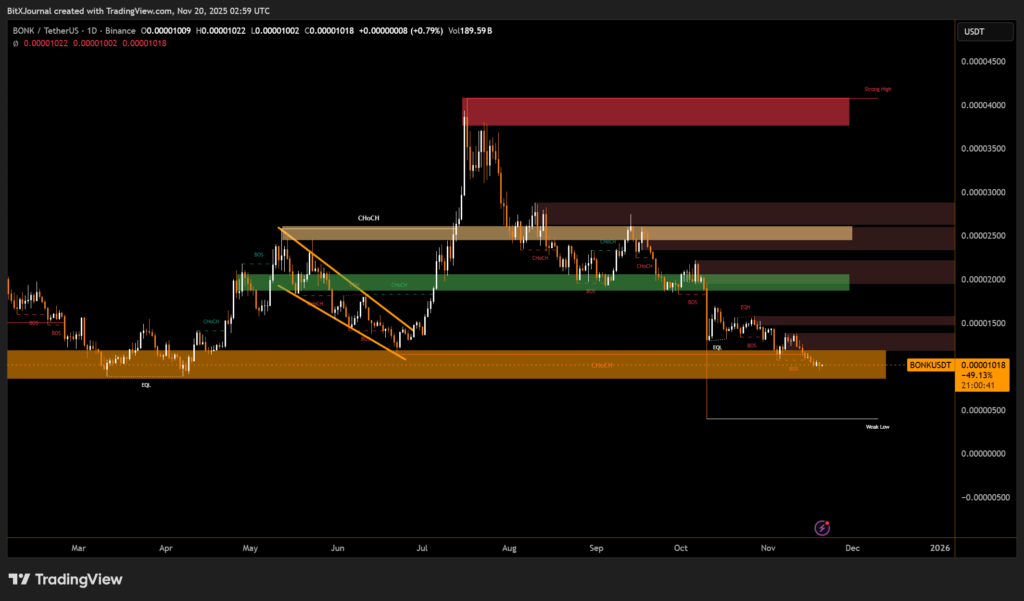This screenshot has width=1024, height=601.
Task: Open the USDT currency selector
Action: [973, 32]
